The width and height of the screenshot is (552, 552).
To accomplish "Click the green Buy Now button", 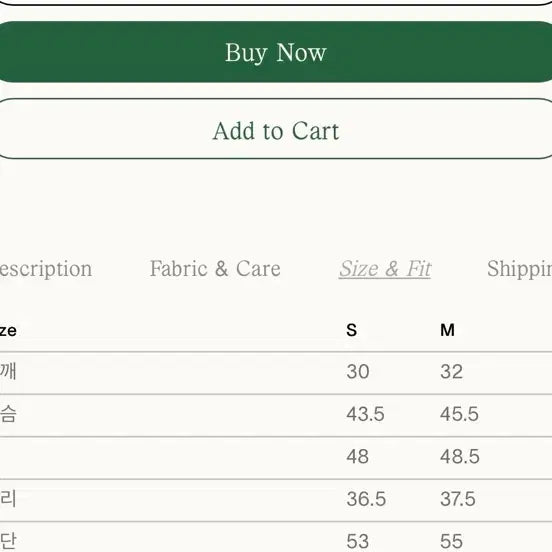I will pos(276,52).
